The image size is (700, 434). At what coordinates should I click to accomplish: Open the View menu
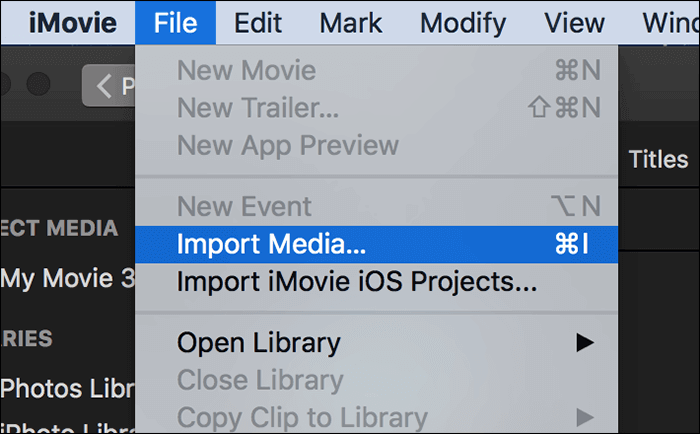(576, 22)
